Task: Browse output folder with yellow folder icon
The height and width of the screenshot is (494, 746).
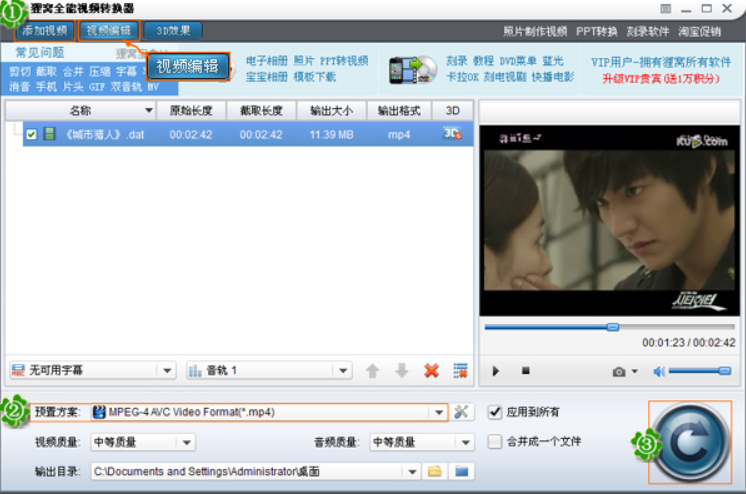Action: [435, 471]
